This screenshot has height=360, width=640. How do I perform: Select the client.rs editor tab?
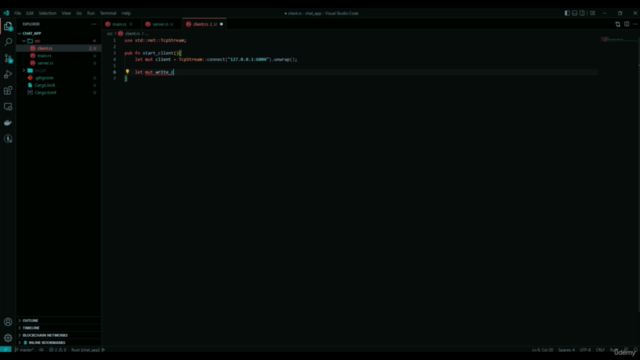204,24
